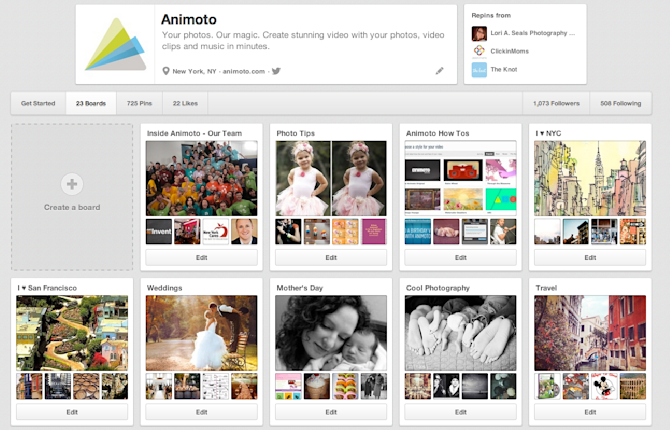Open The Knot logo icon

click(479, 70)
